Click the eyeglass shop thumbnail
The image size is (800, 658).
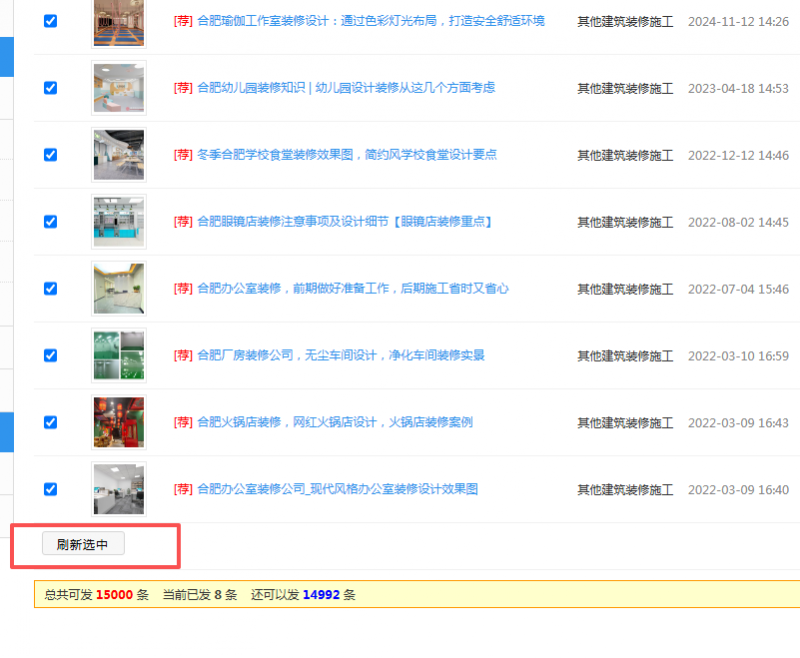click(119, 221)
